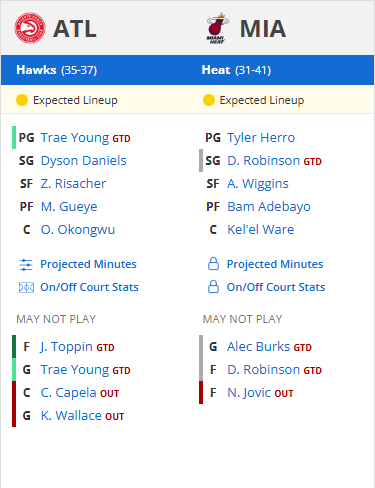Select C. Capela in the may-not-play list
The width and height of the screenshot is (375, 488).
click(x=69, y=393)
